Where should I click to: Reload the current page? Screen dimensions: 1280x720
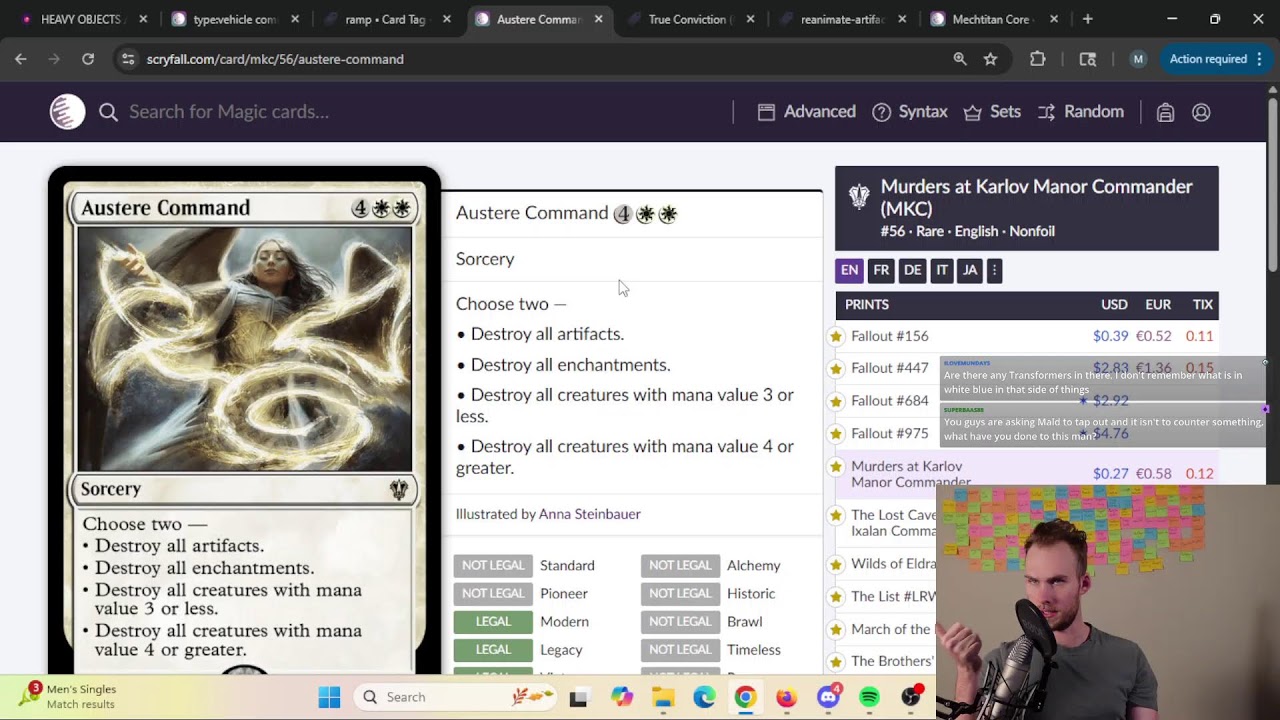tap(88, 59)
